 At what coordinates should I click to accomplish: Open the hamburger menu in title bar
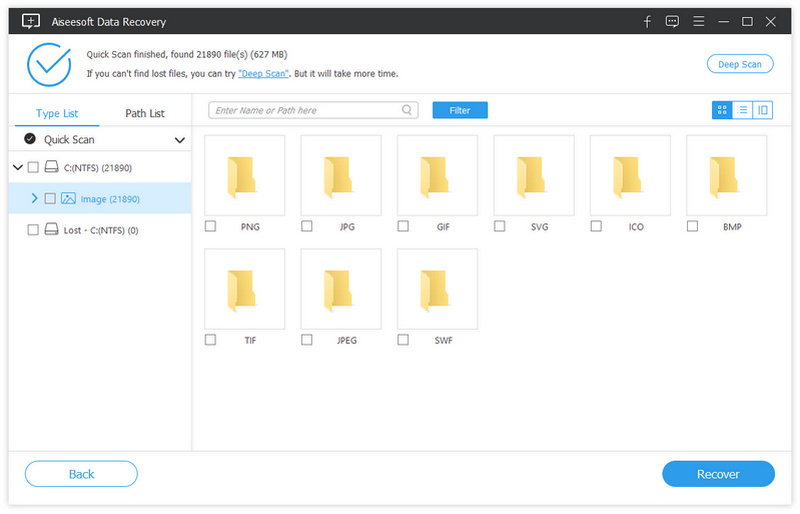click(x=697, y=20)
